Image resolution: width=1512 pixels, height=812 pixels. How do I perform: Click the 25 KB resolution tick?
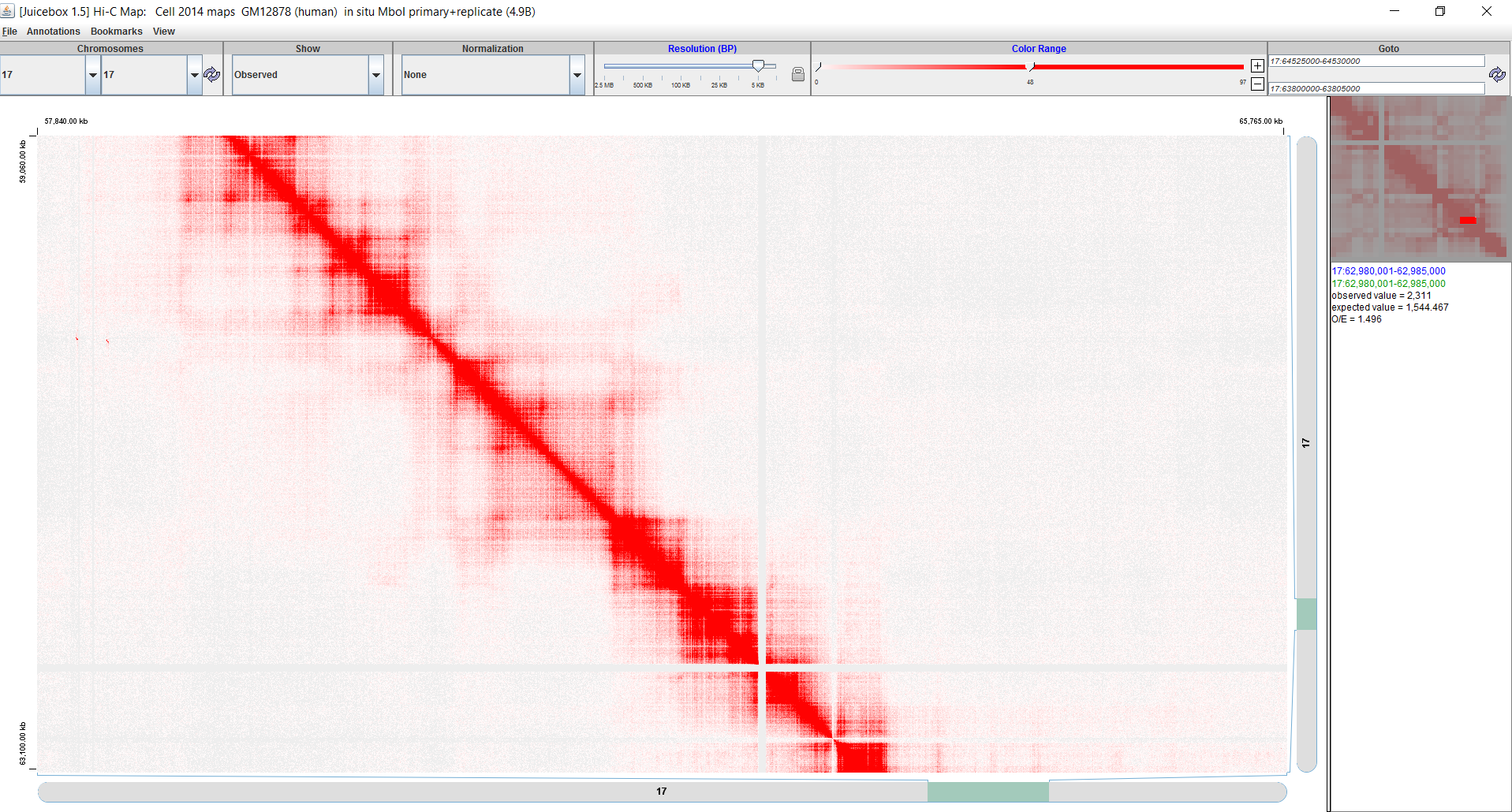click(719, 84)
